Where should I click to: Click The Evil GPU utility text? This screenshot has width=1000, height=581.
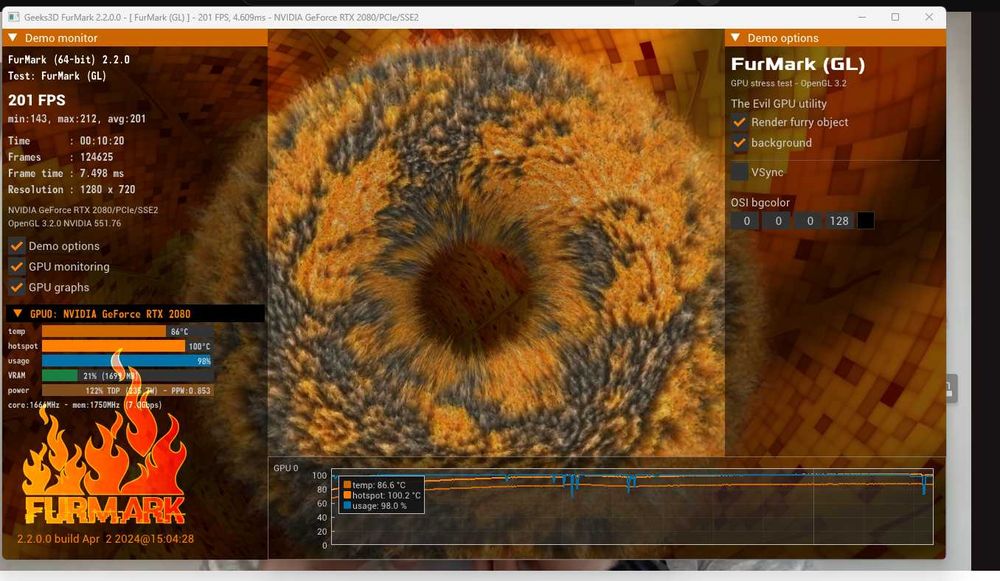(779, 103)
